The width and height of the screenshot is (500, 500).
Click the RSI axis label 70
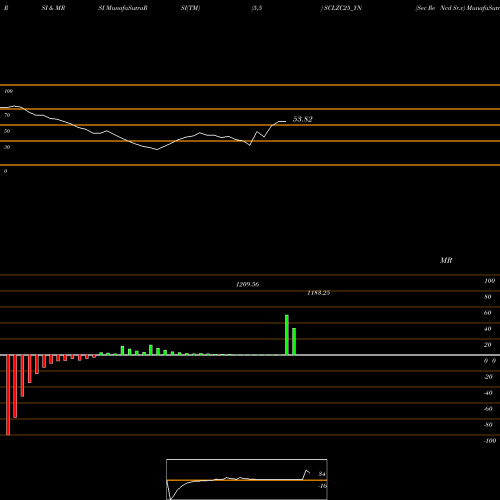tap(7, 115)
